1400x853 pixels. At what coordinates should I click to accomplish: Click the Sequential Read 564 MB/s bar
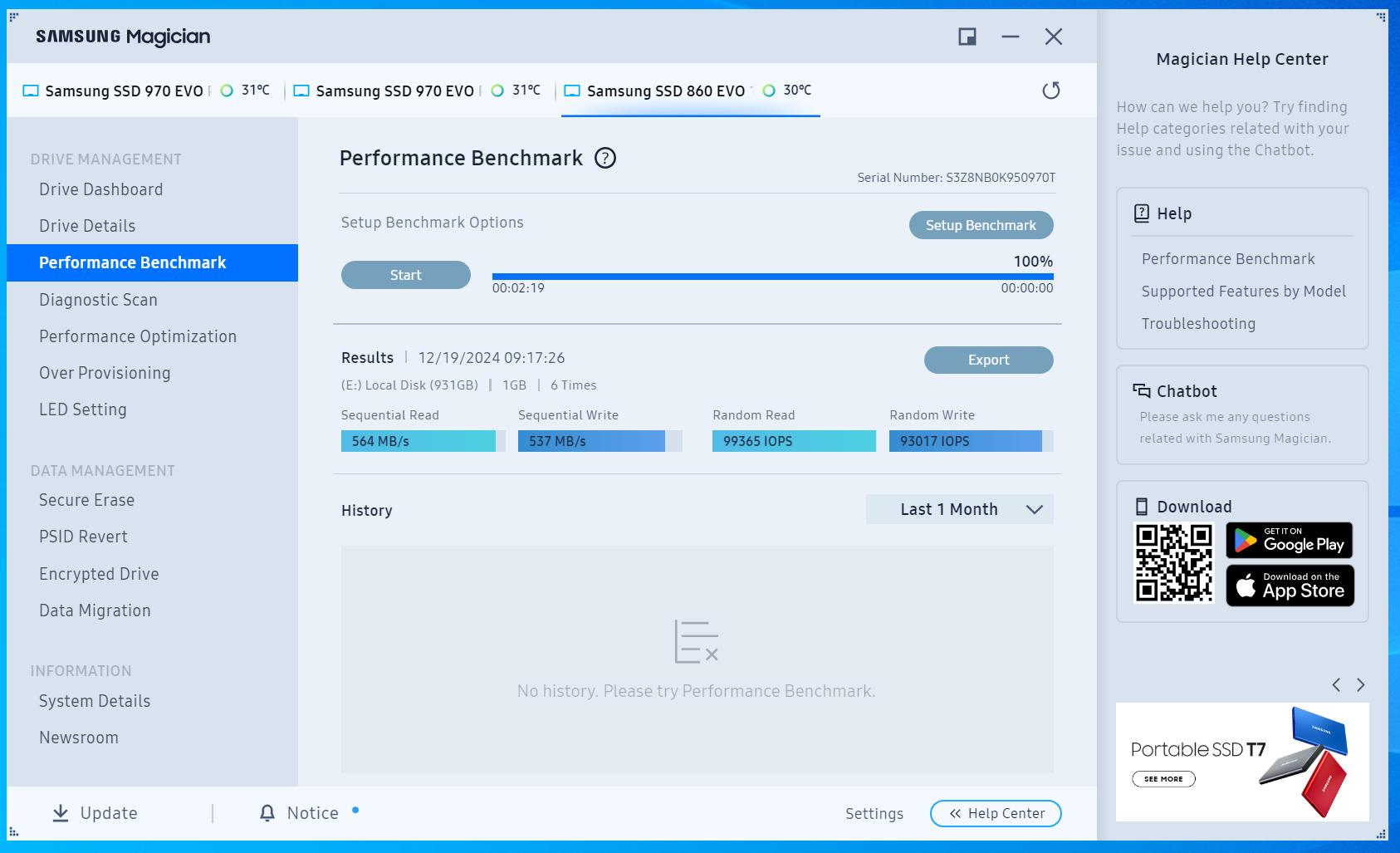pyautogui.click(x=423, y=441)
